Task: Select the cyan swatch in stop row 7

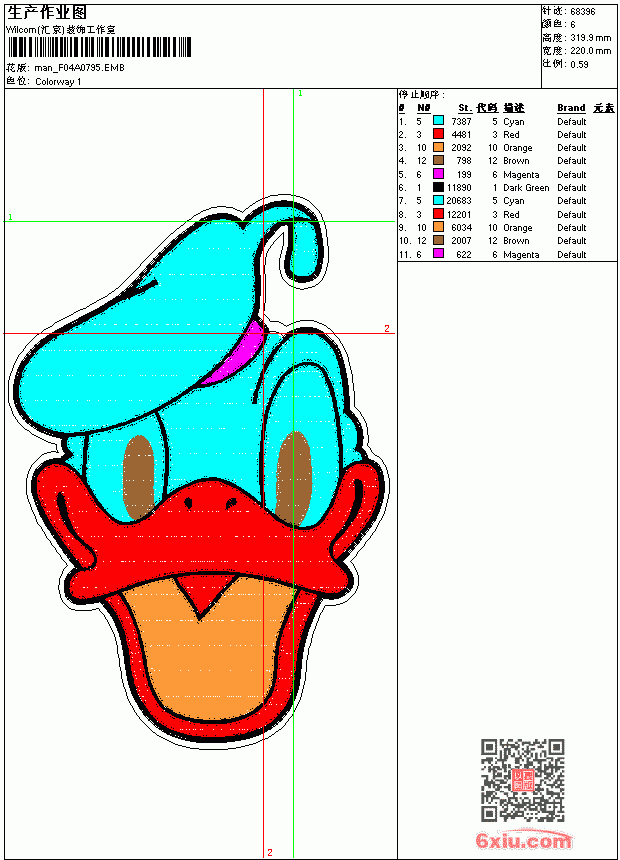Action: 438,200
